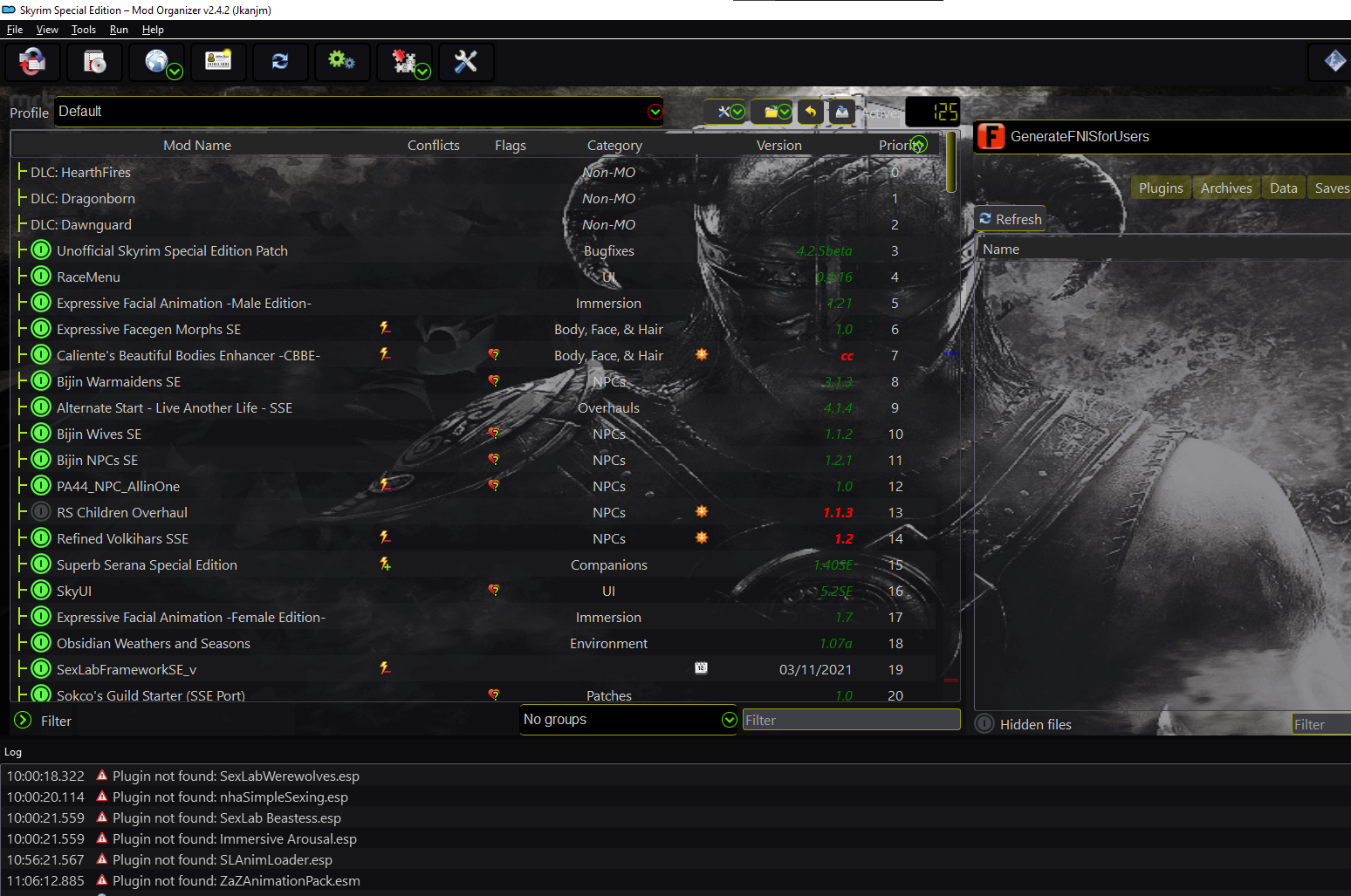Toggle RaceMenu mod enabled state

tap(41, 277)
